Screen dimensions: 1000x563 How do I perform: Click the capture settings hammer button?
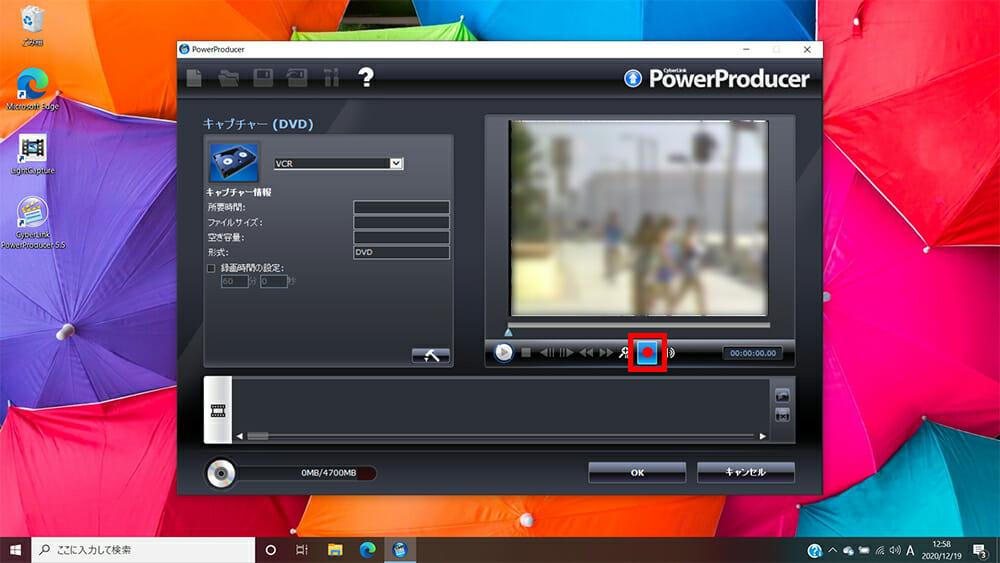coord(430,356)
